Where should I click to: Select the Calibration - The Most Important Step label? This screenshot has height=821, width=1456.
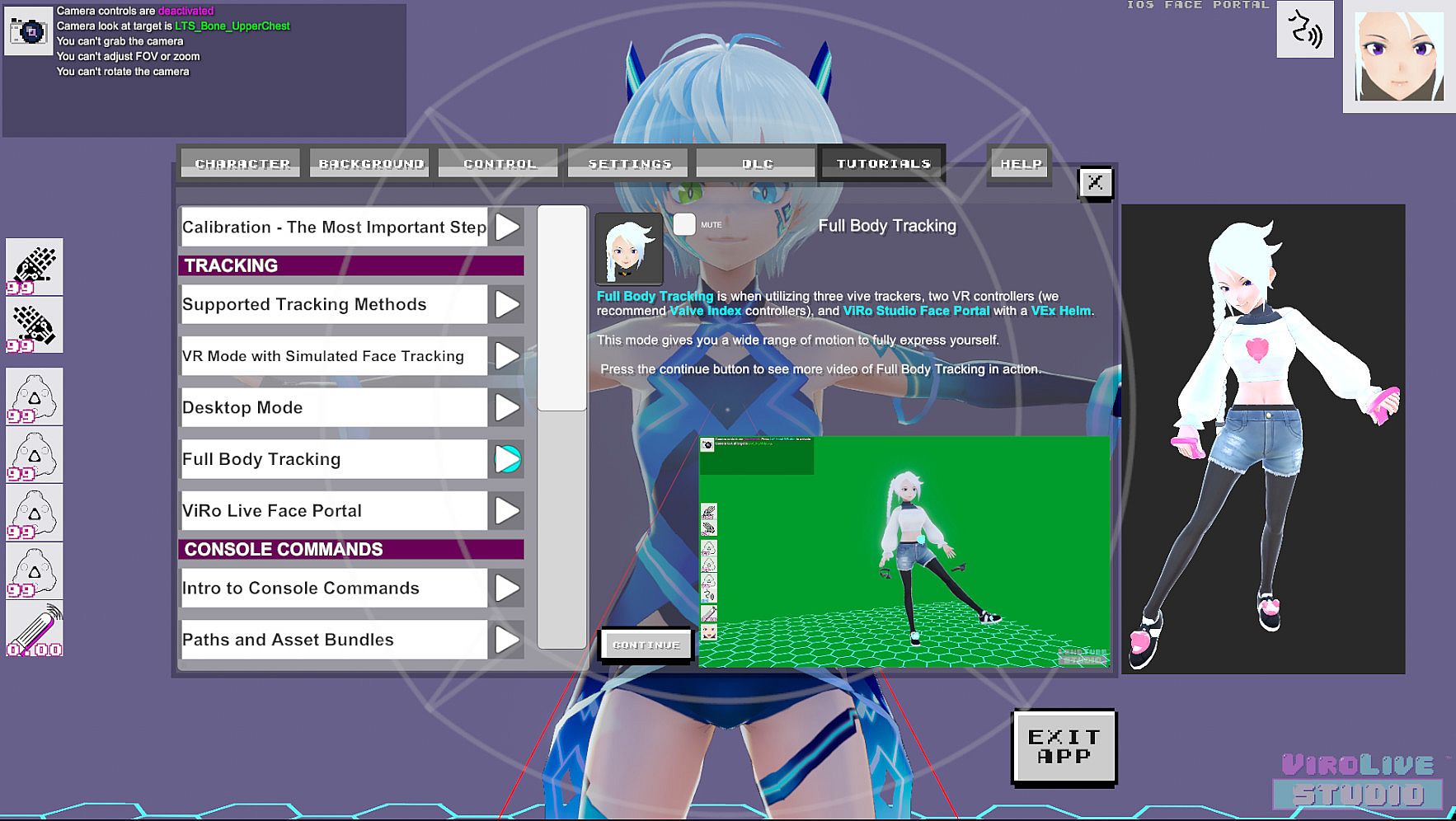click(x=334, y=228)
